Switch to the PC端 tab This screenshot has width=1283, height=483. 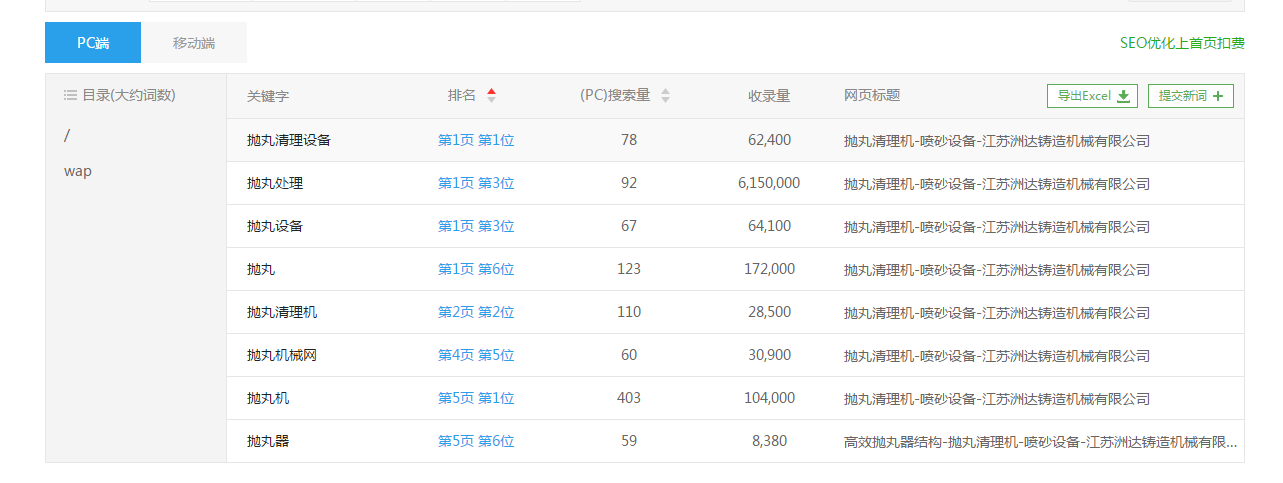coord(93,43)
